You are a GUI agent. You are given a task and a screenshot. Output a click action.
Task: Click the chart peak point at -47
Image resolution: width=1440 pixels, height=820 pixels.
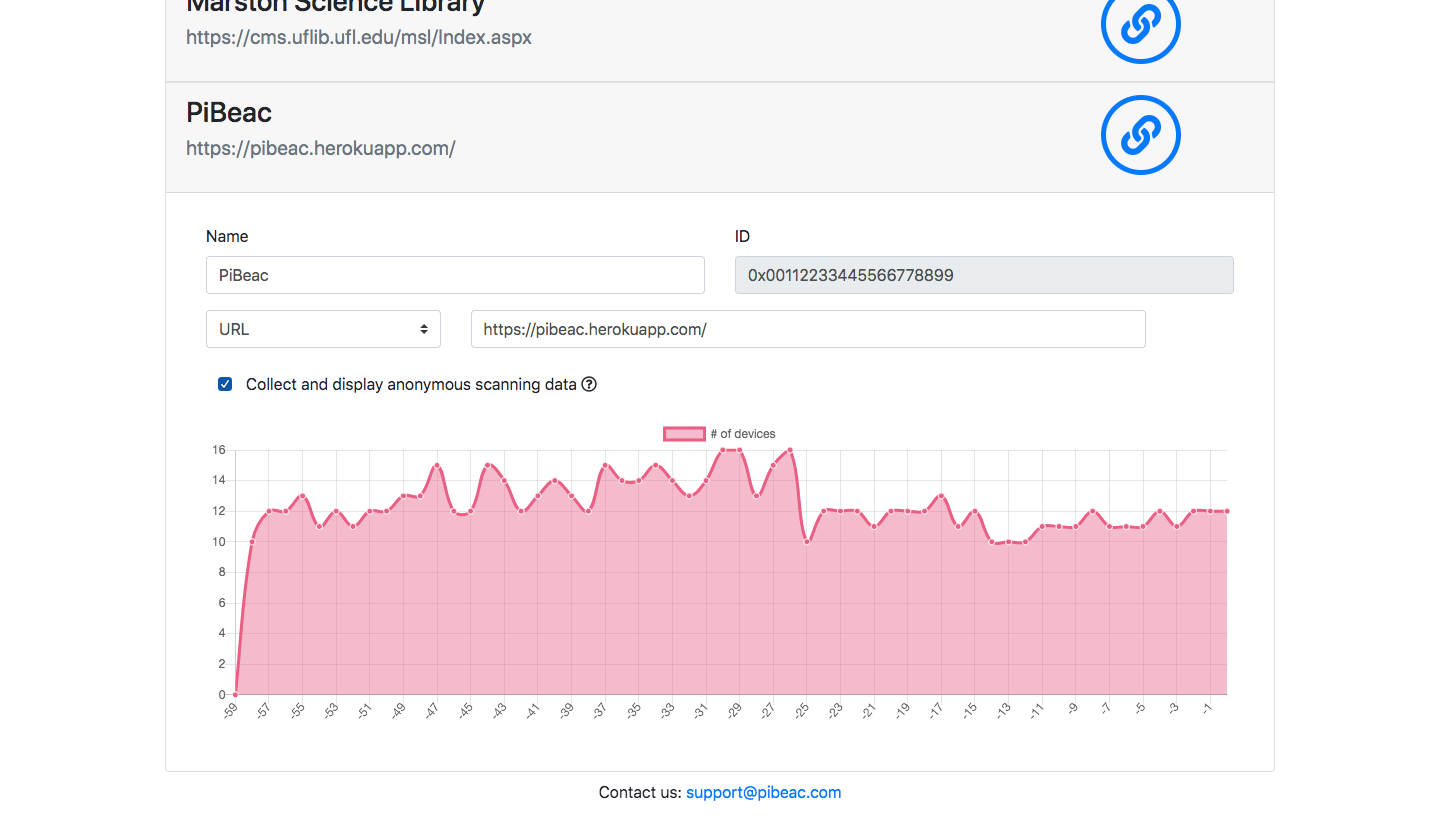point(437,466)
